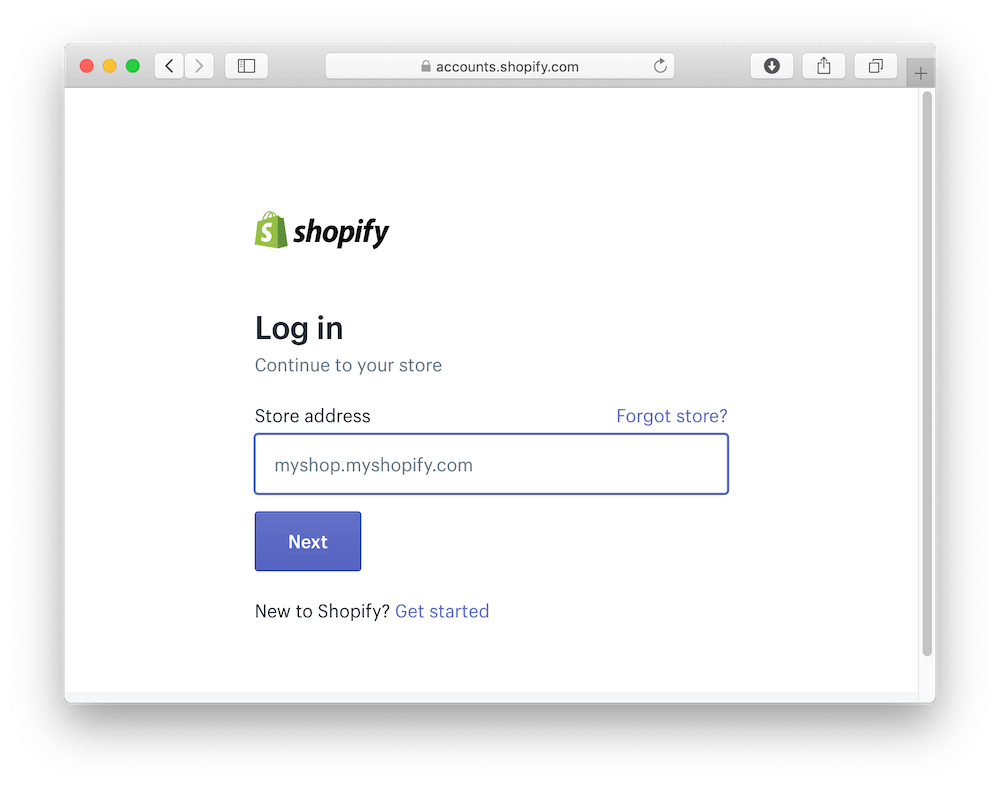Close the window with the red button

[x=87, y=66]
